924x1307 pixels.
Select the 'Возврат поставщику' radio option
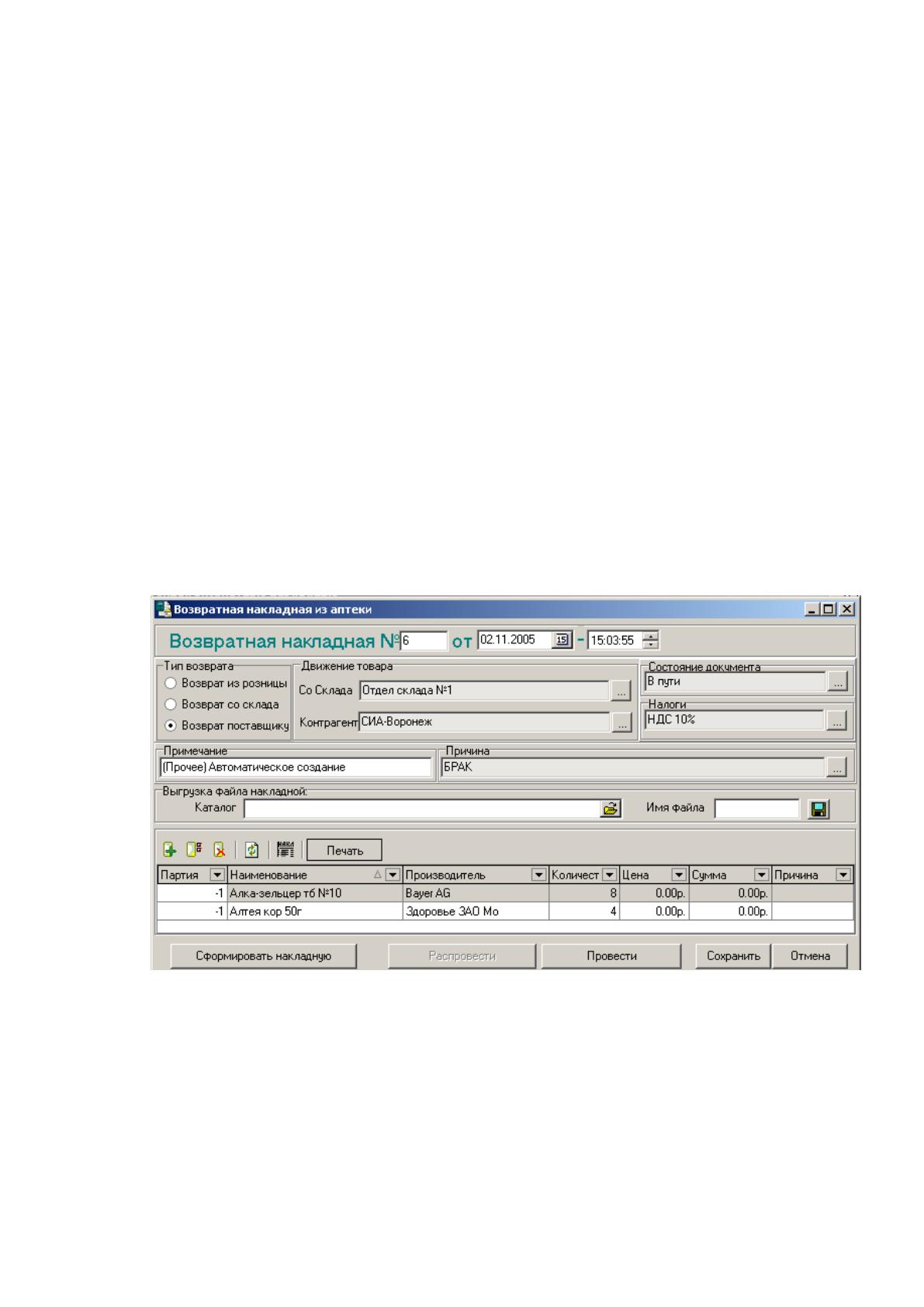171,726
